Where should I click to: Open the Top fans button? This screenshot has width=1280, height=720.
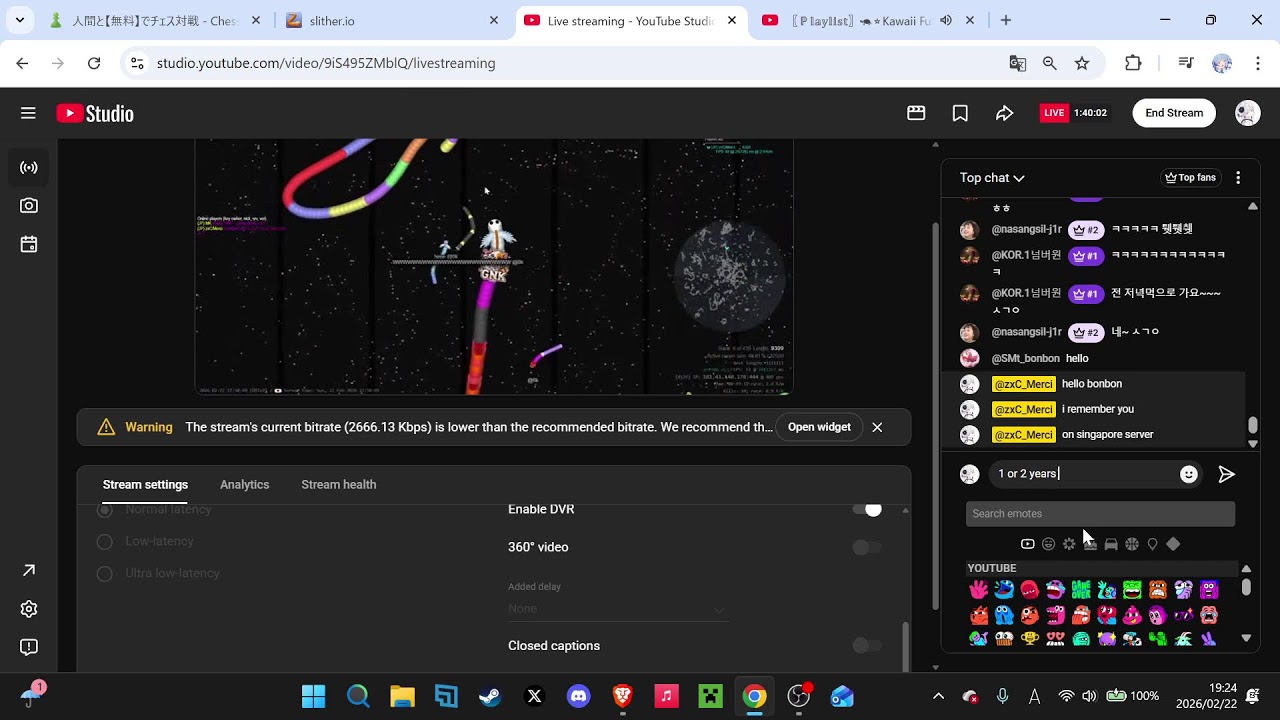[x=1190, y=178]
